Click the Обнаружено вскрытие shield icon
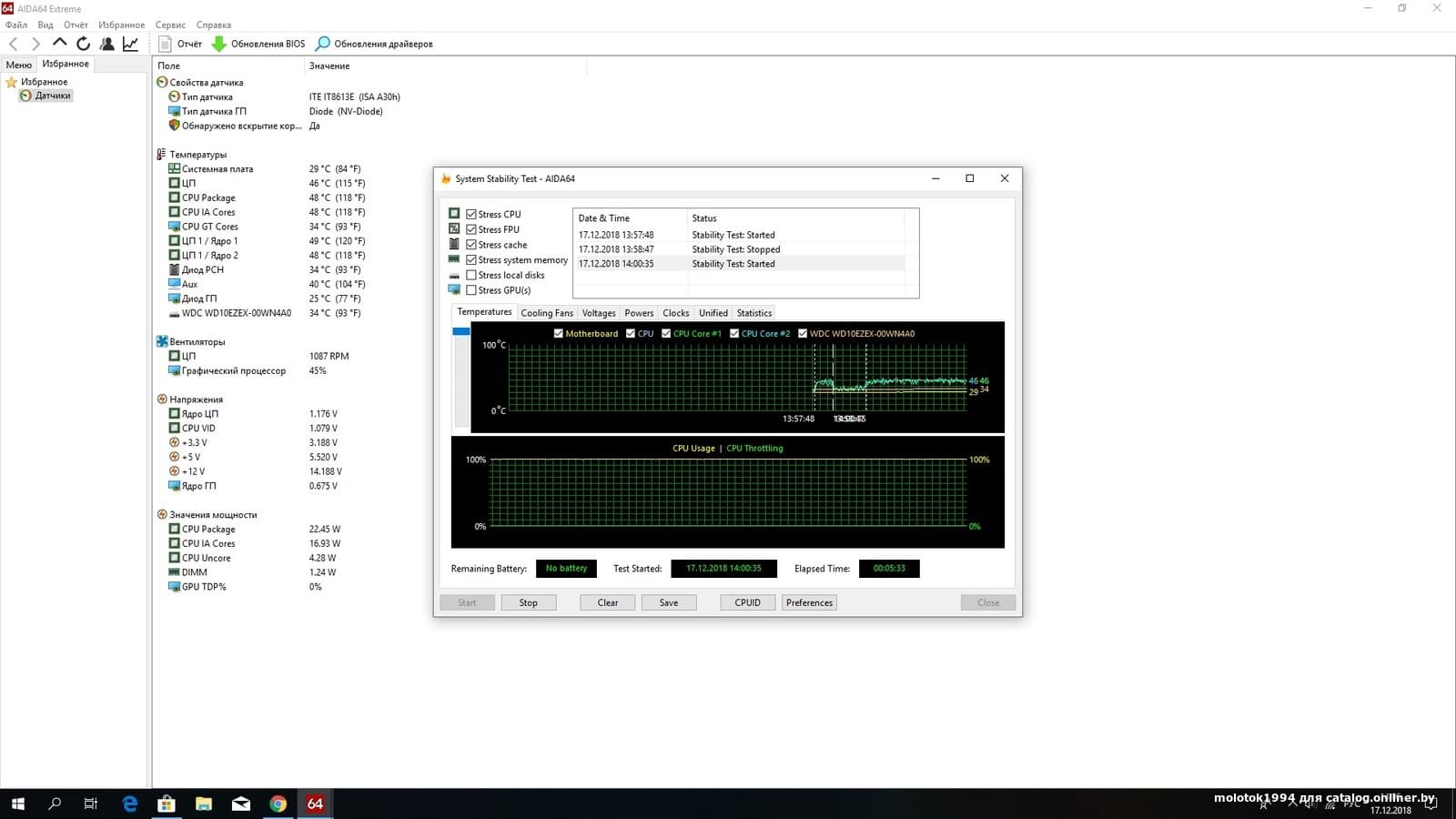 click(x=174, y=126)
